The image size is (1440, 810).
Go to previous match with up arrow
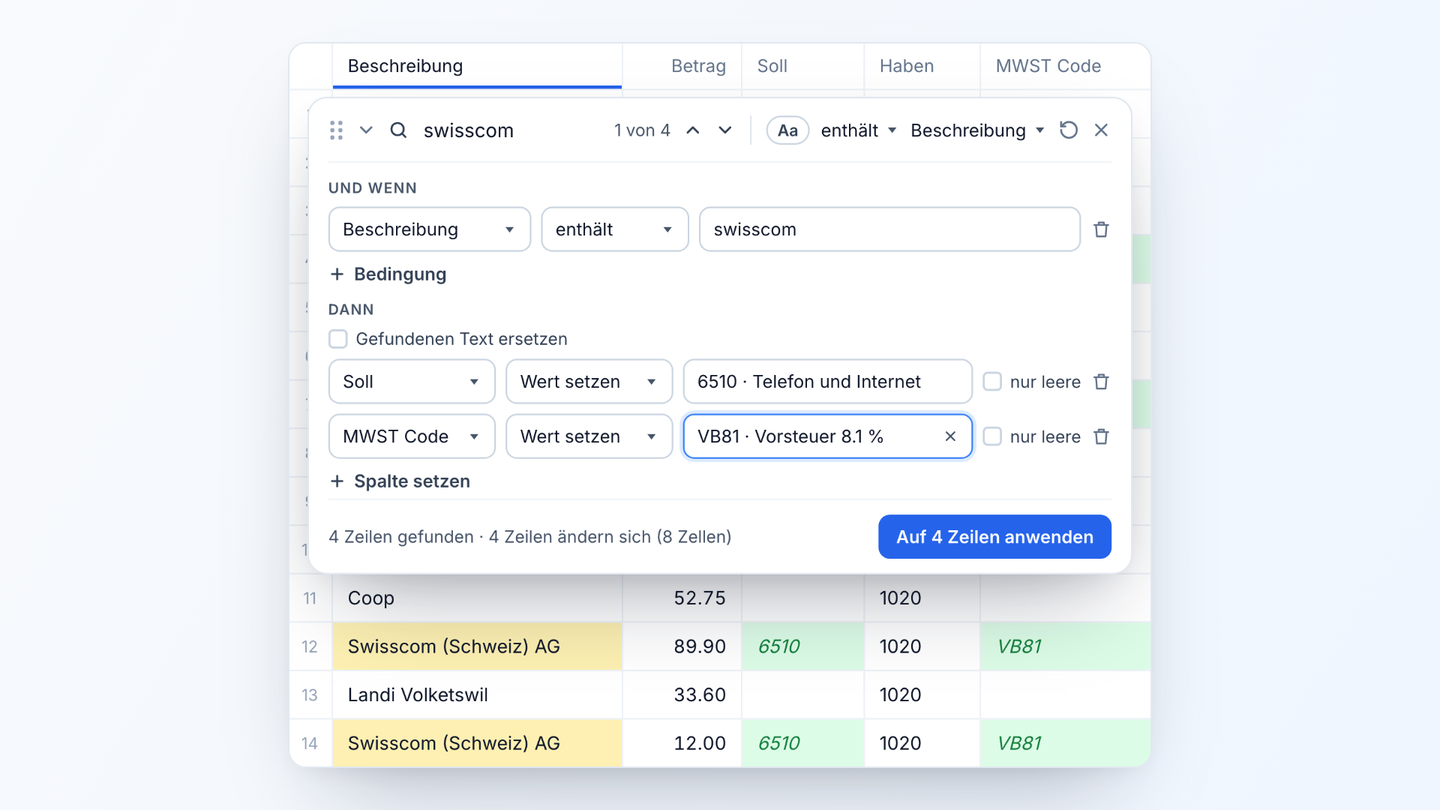point(692,130)
